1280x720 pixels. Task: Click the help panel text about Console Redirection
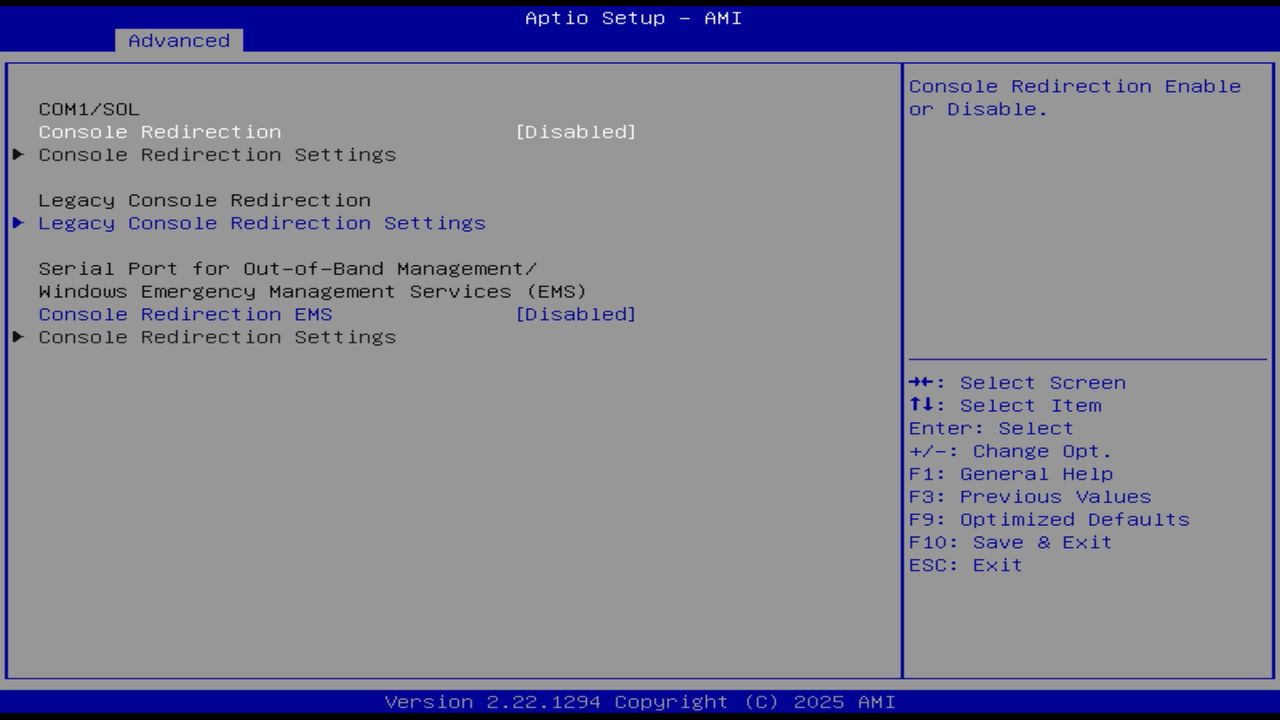(x=1074, y=97)
